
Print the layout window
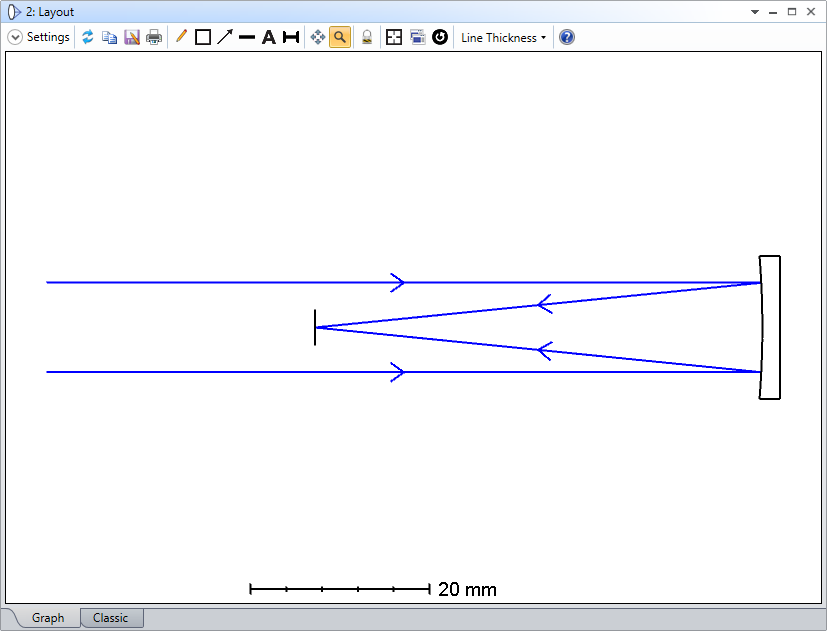[x=154, y=37]
